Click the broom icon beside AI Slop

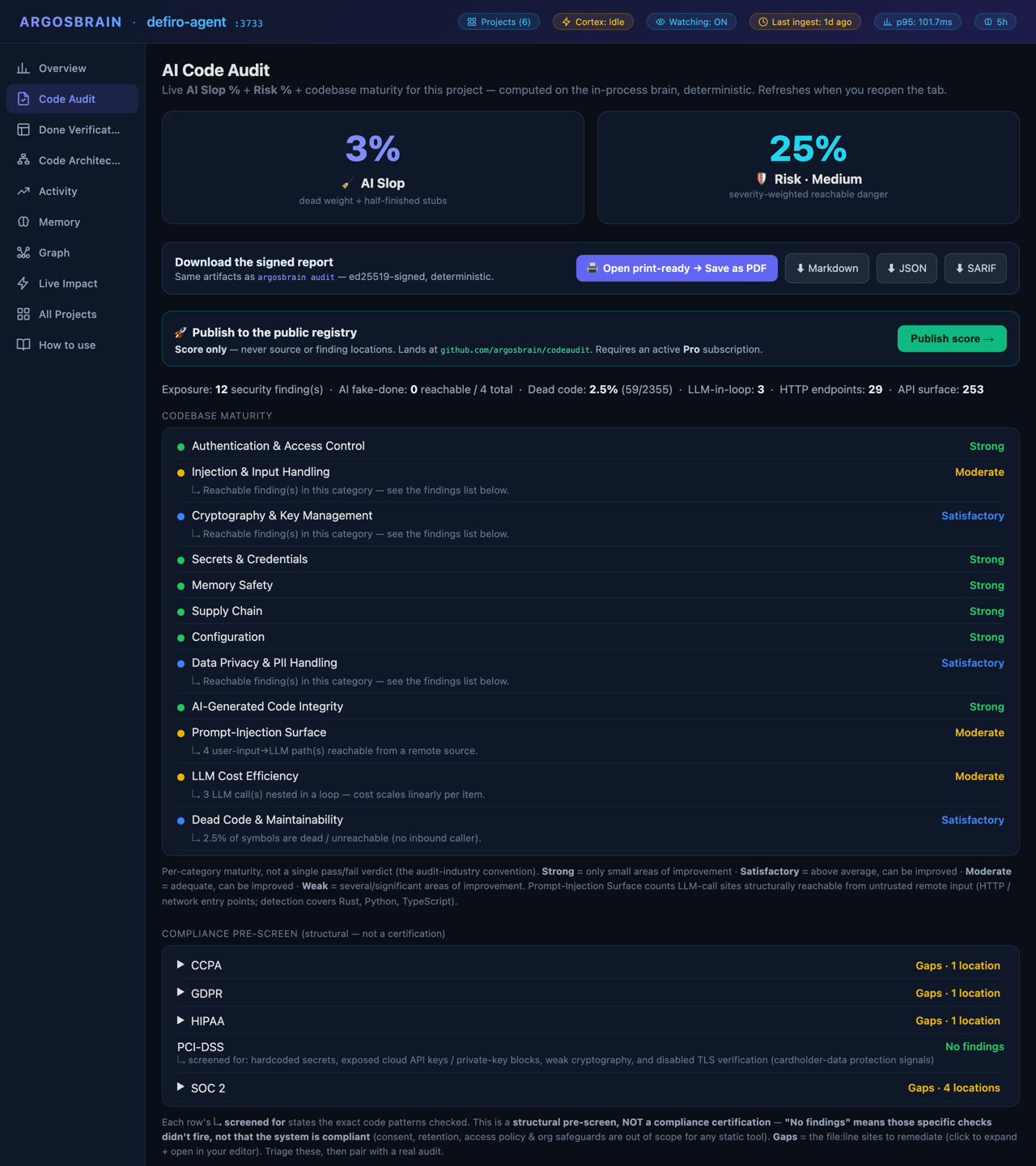click(x=348, y=184)
